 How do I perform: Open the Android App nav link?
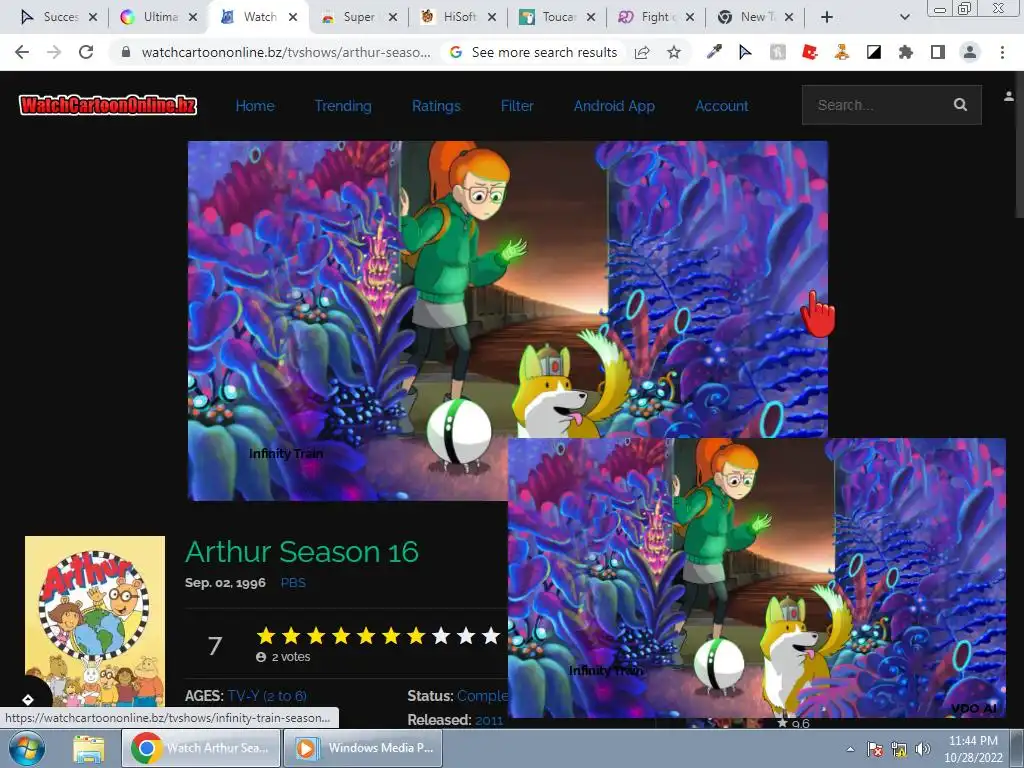pyautogui.click(x=614, y=106)
